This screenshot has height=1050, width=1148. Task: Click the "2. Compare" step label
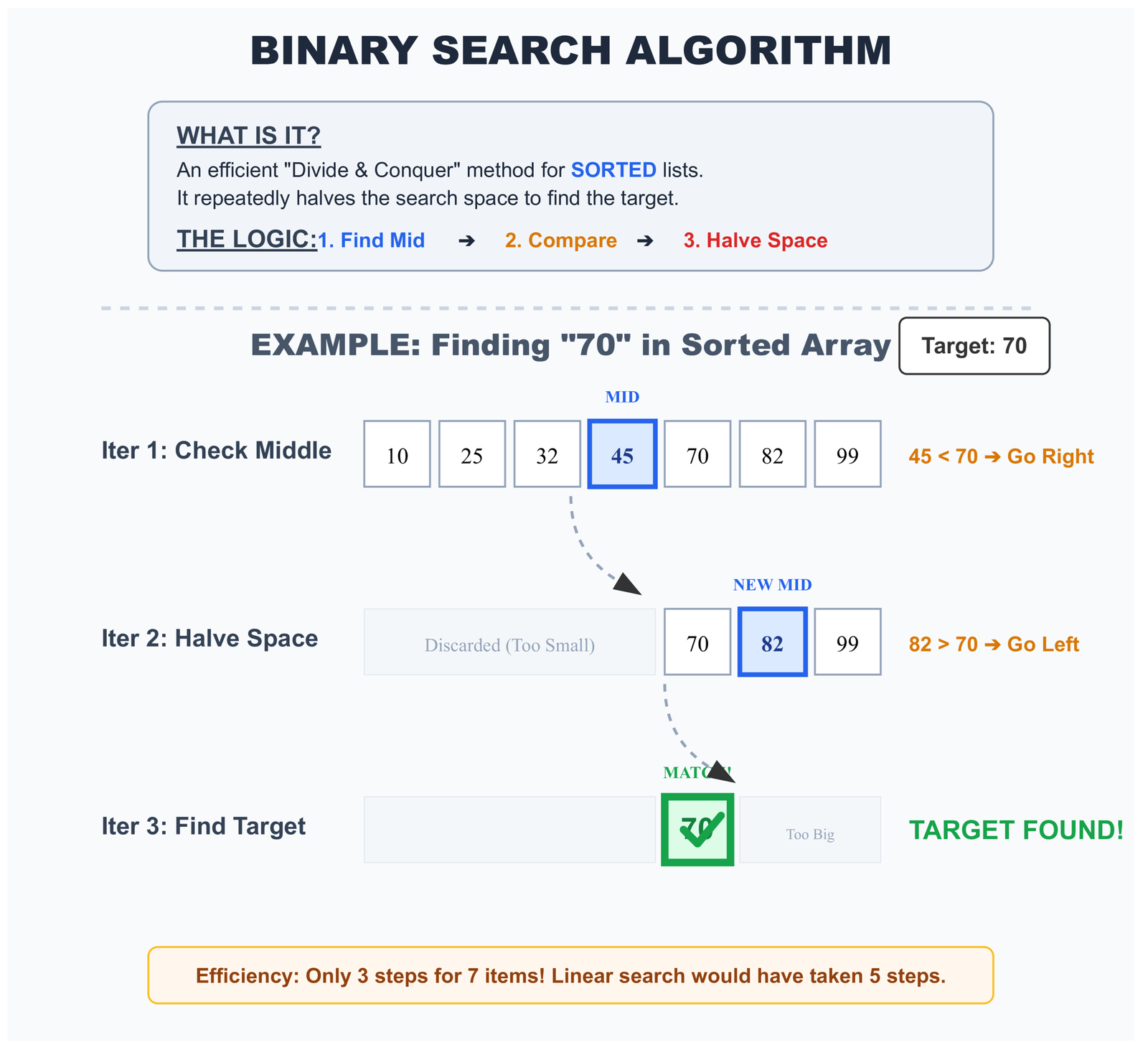(x=560, y=240)
